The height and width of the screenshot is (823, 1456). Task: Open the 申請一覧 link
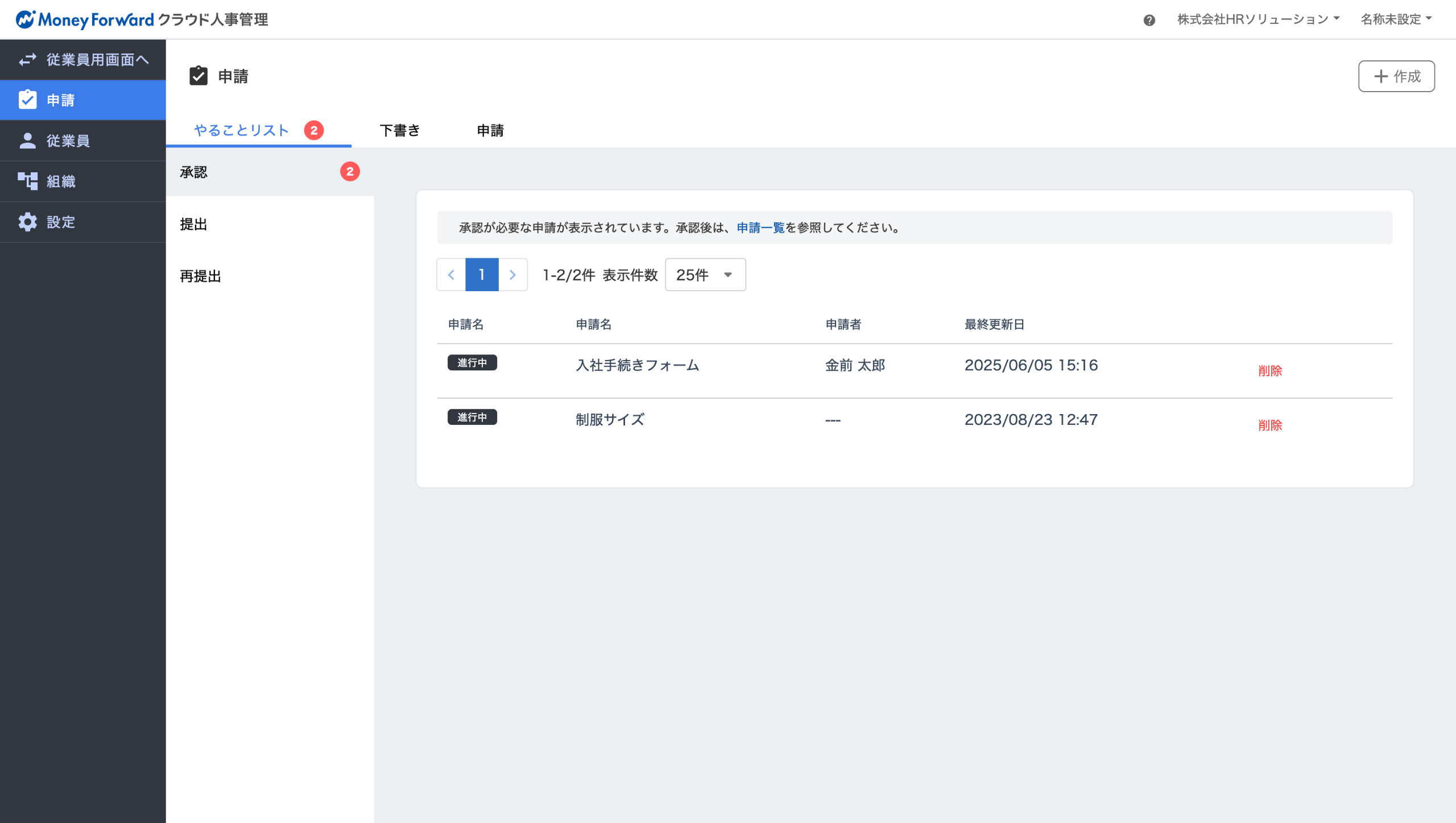pyautogui.click(x=760, y=228)
